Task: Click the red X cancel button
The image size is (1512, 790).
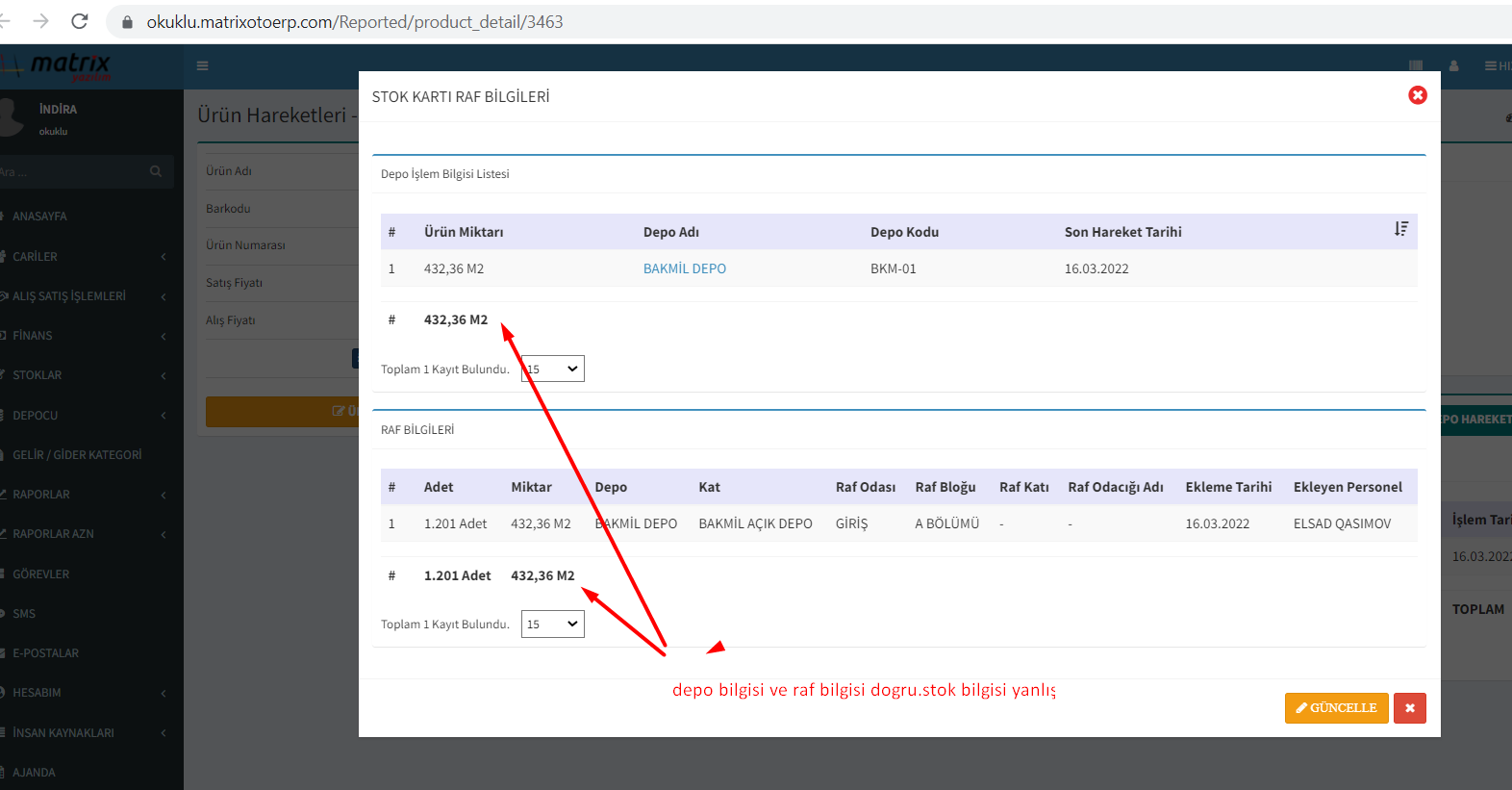Action: (1409, 708)
